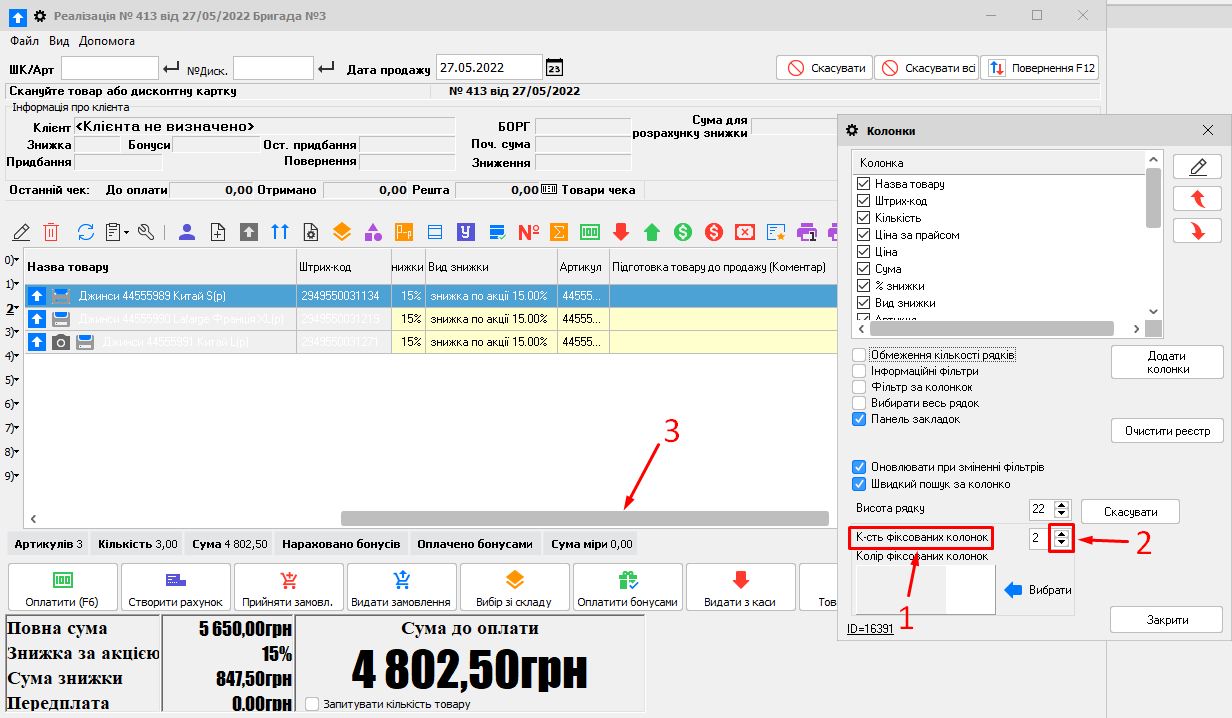Viewport: 1232px width, 718px height.
Task: Click the Повернення F12 button
Action: (1045, 67)
